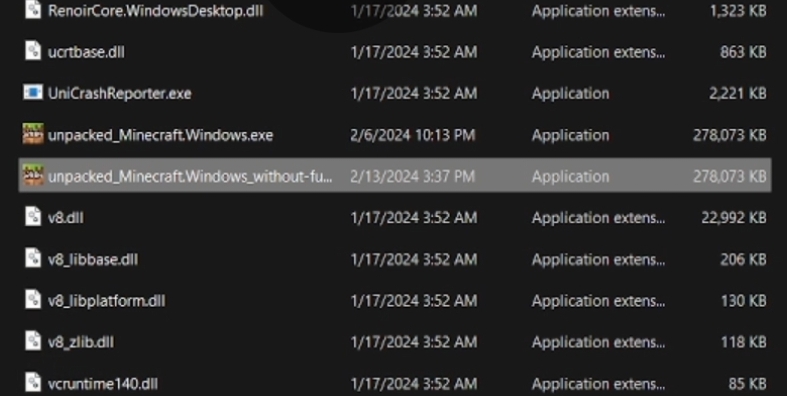Screen dimensions: 787x396
Task: Click the v8.dll file icon
Action: point(33,217)
